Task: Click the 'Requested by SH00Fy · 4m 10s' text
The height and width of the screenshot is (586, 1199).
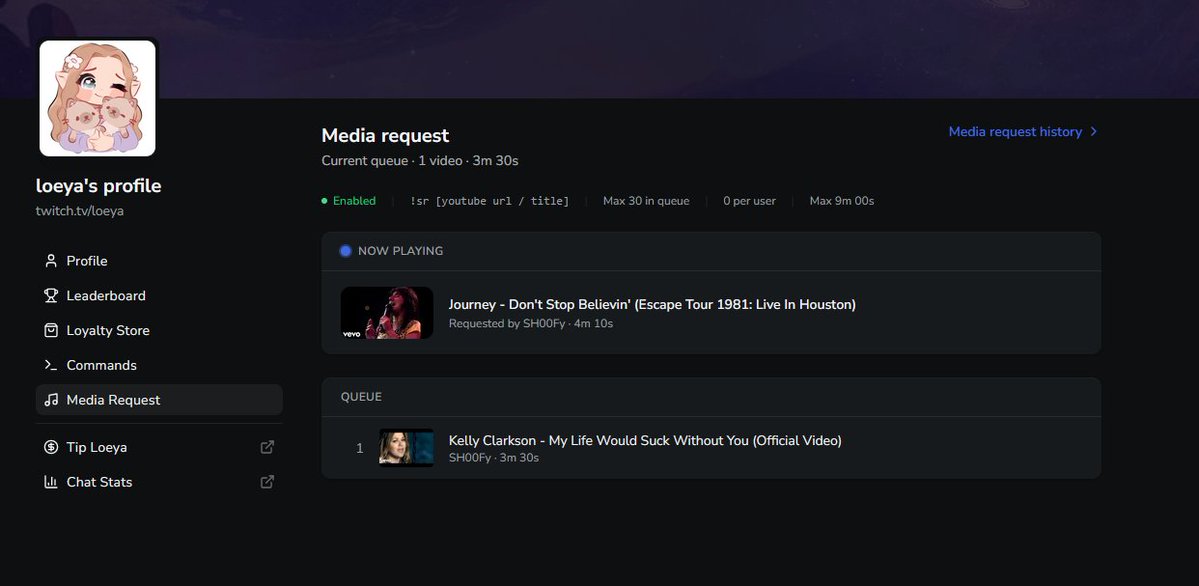Action: click(x=531, y=324)
